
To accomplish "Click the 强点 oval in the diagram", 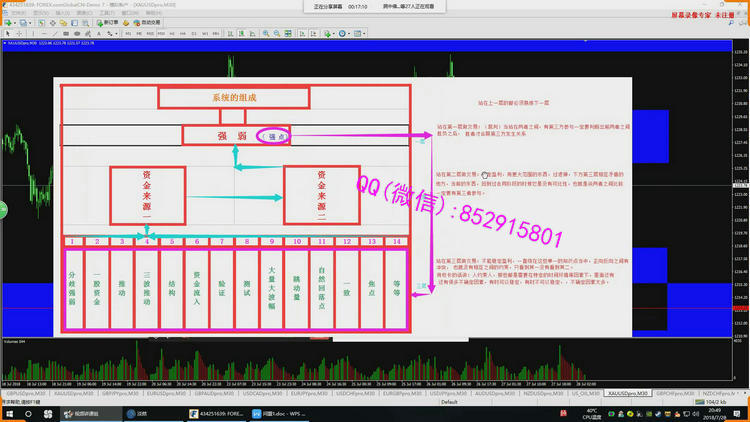I will click(272, 135).
